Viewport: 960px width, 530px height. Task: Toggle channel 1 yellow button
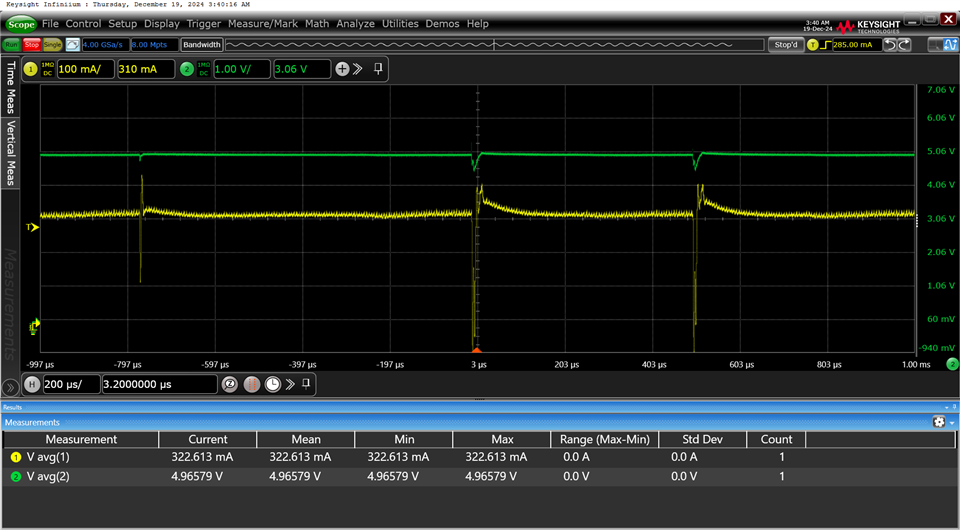point(30,69)
